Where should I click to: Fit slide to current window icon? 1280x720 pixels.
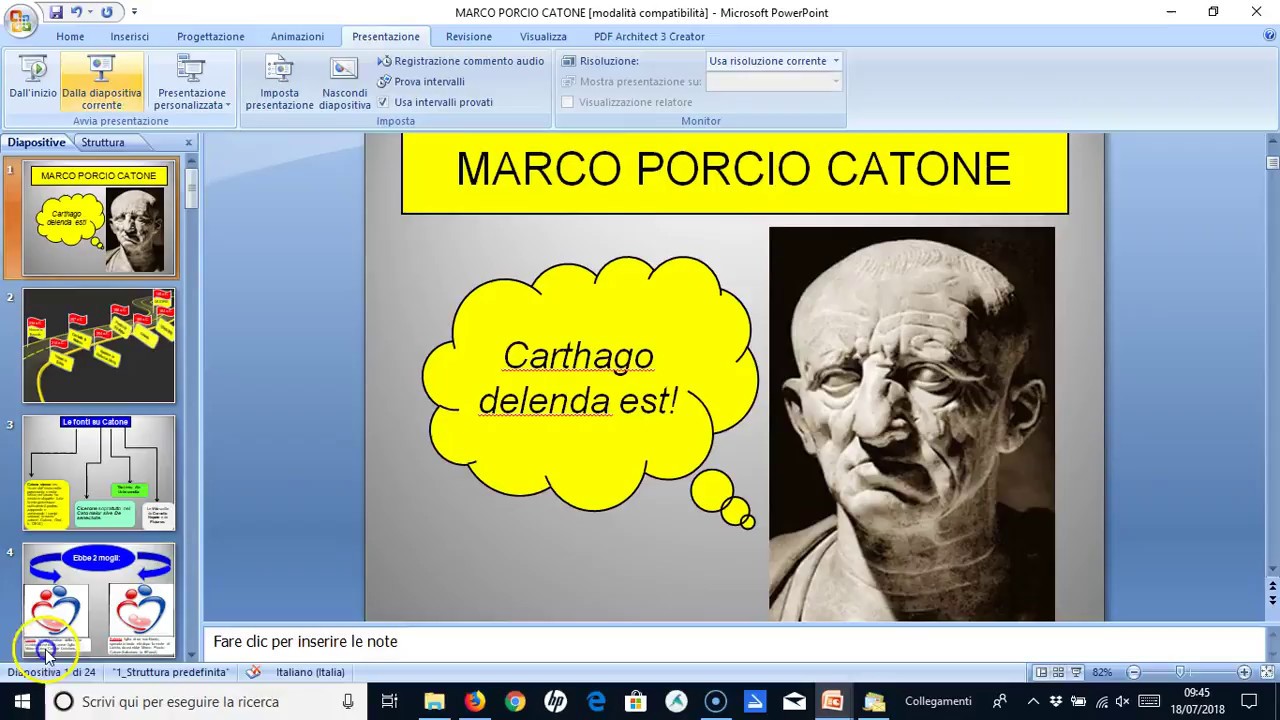tap(1268, 672)
